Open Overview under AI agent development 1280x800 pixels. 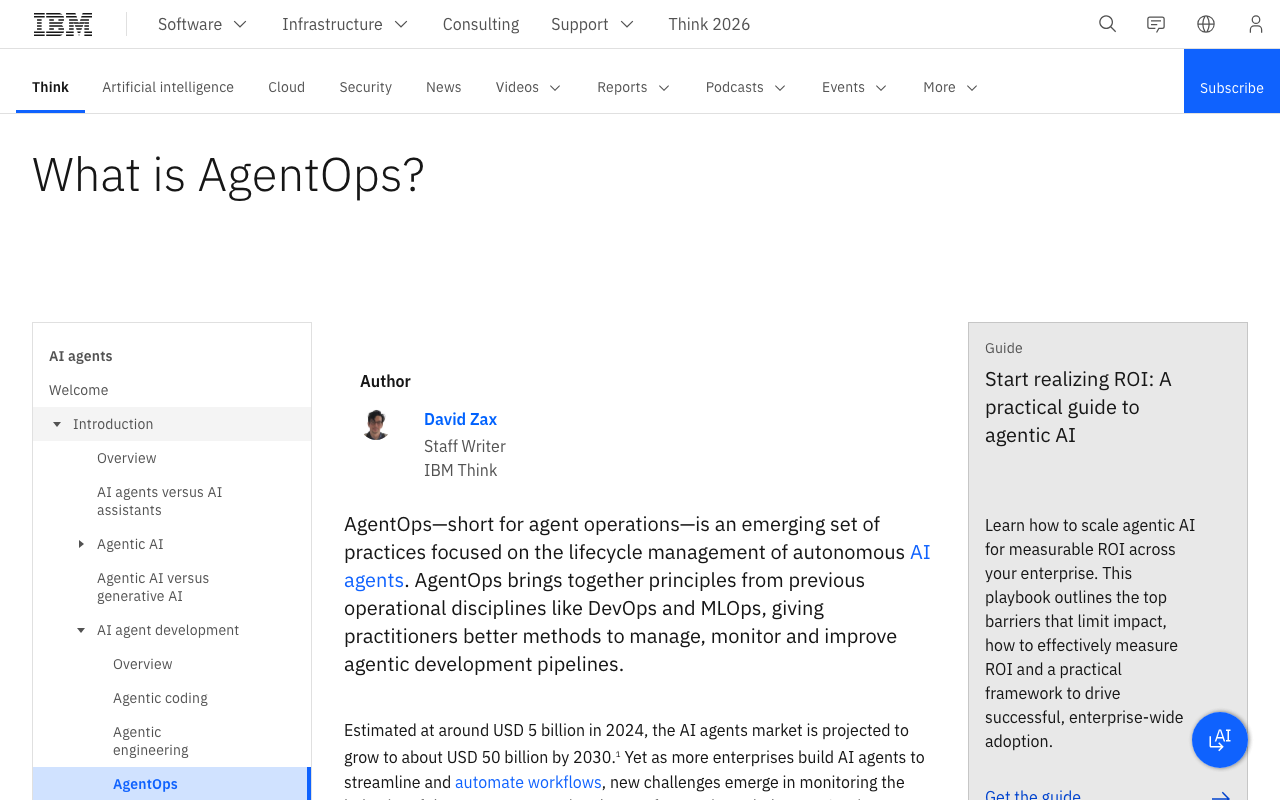(x=143, y=664)
